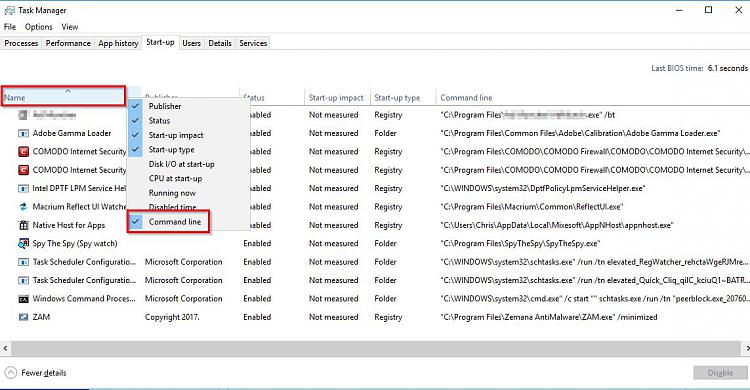The width and height of the screenshot is (750, 390).
Task: Select Macrium Reflect UI Watcher entry
Action: pos(79,207)
